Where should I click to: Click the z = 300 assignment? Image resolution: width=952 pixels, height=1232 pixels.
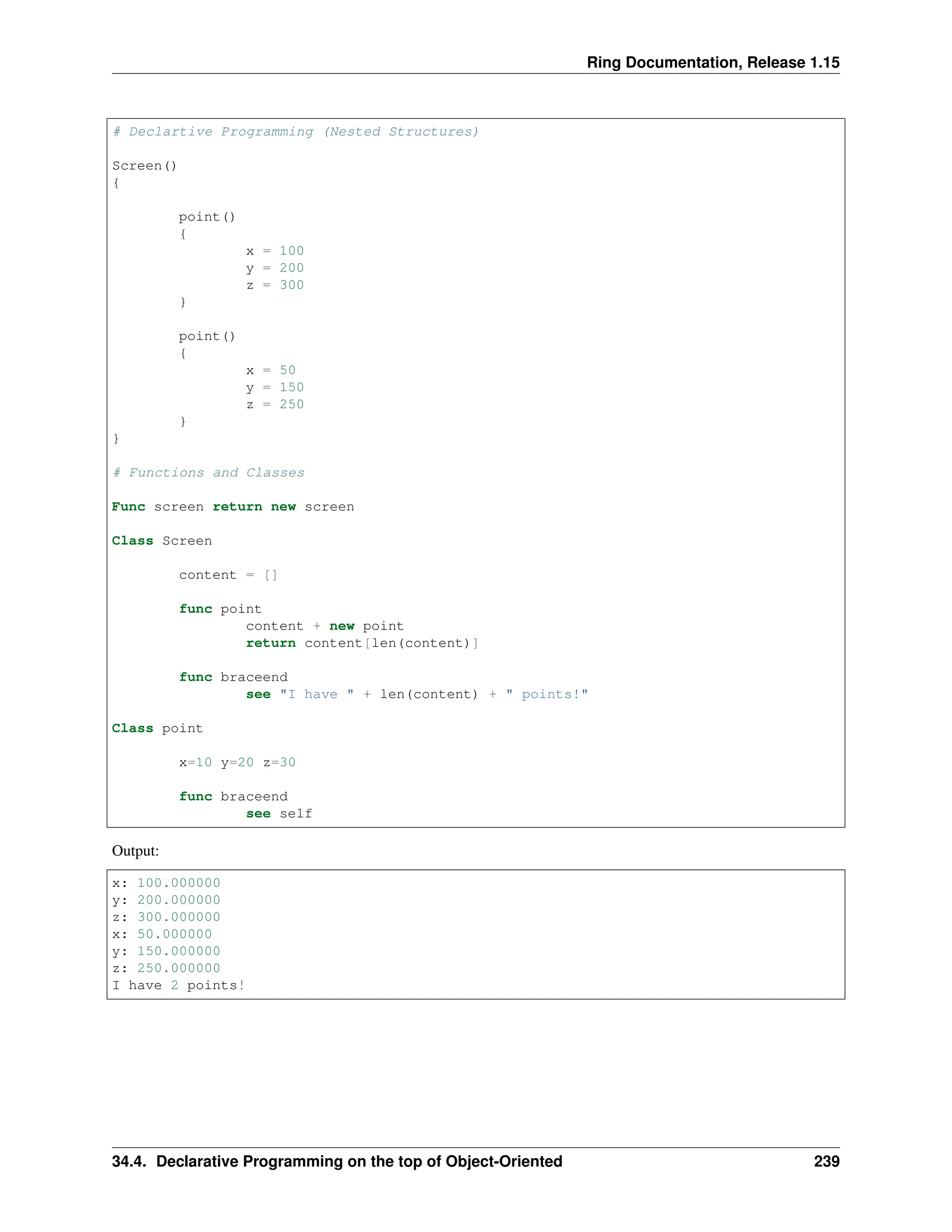[275, 285]
